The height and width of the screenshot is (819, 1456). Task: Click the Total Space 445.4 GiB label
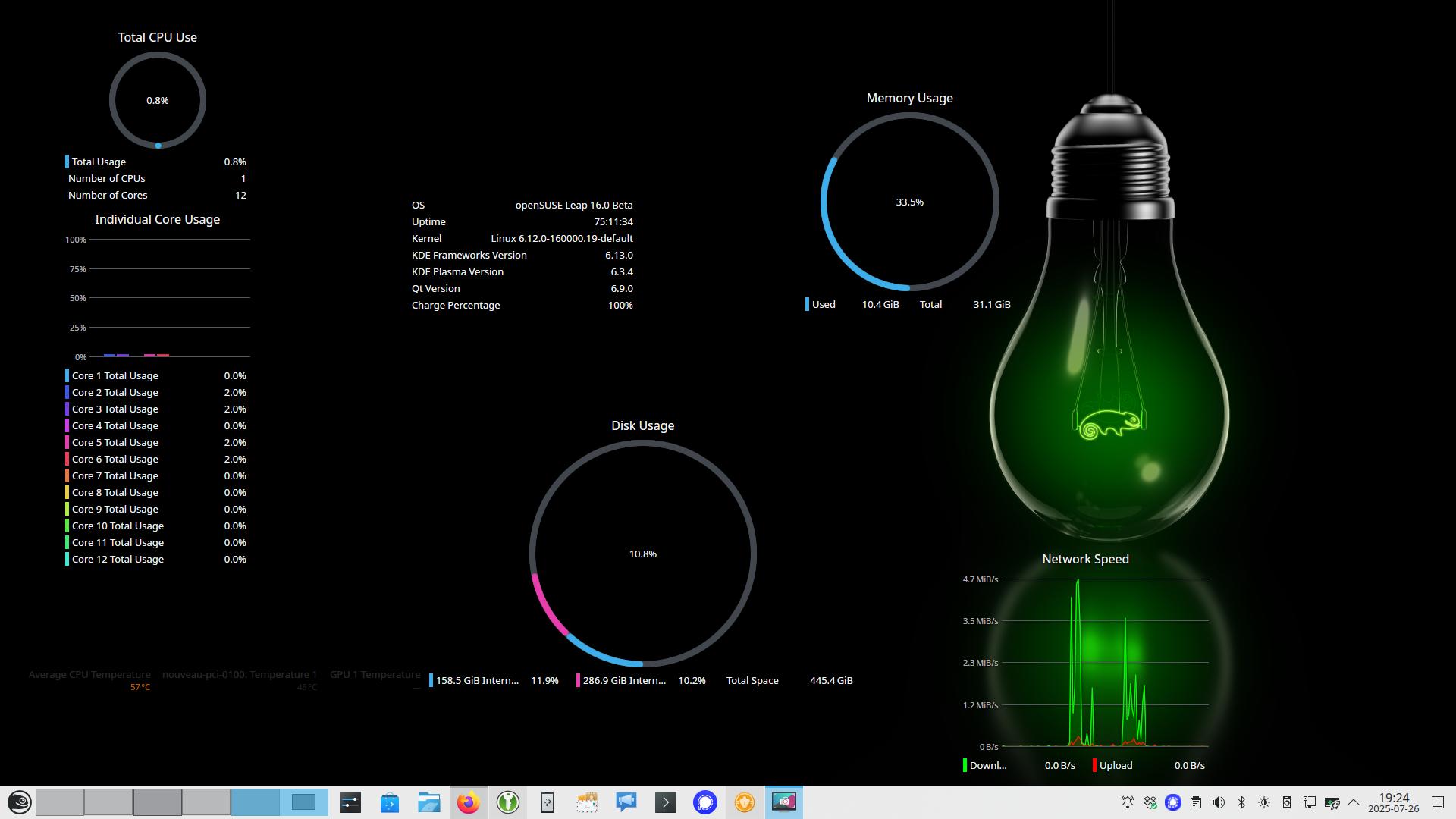pos(789,680)
